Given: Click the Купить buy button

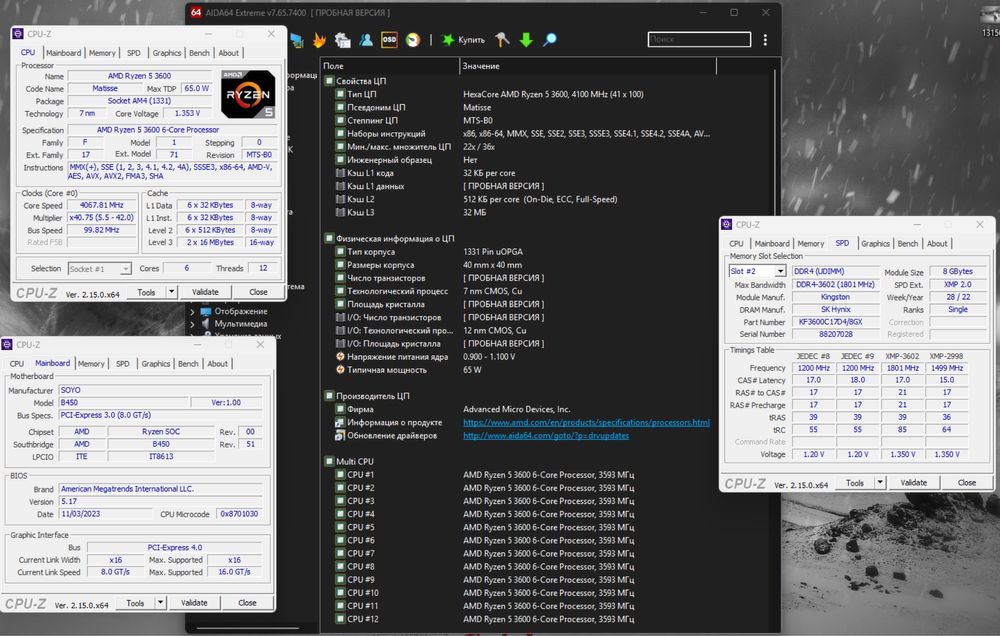Looking at the screenshot, I should click(x=471, y=40).
